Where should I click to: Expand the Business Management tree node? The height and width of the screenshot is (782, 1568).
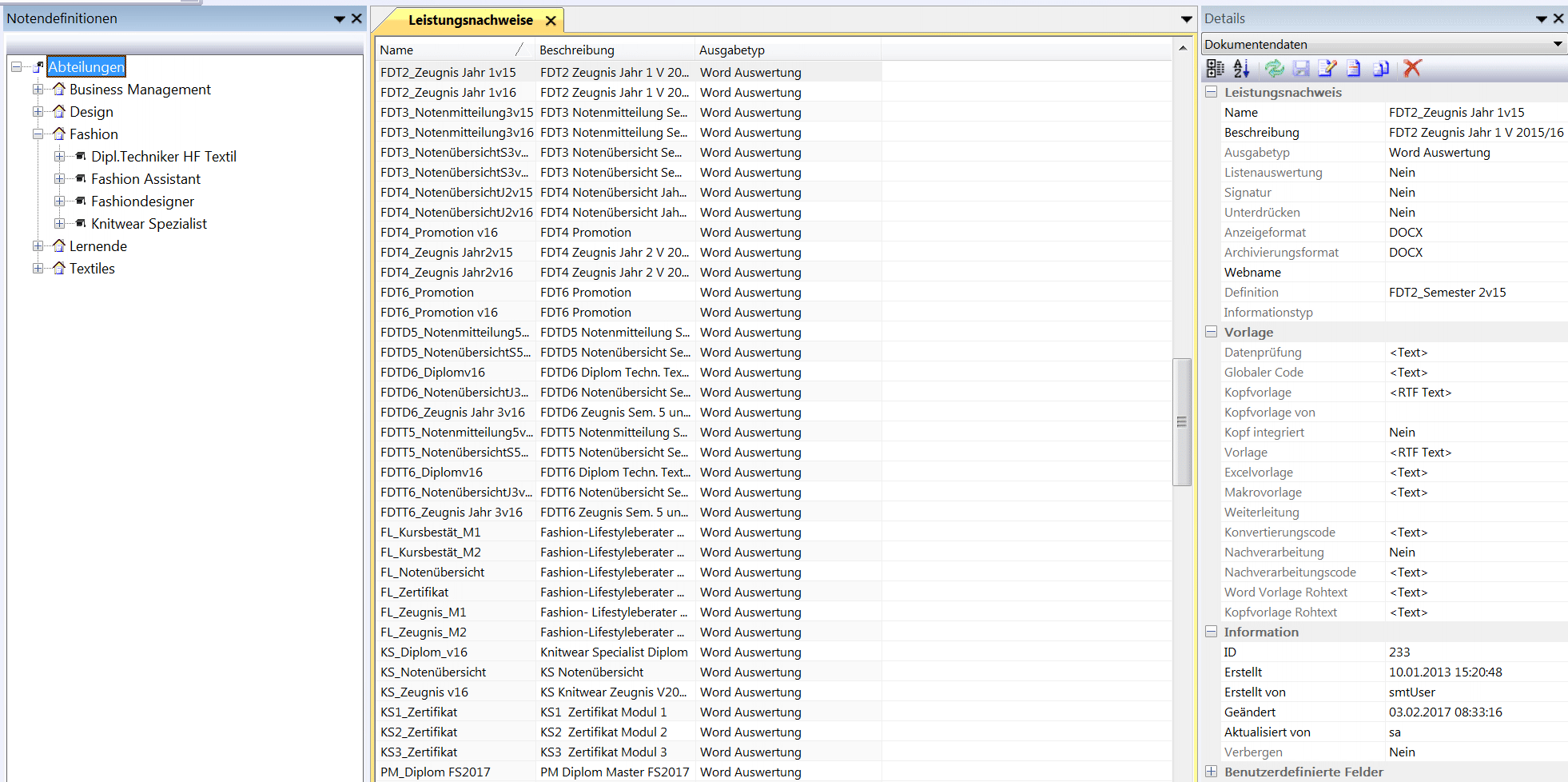click(38, 90)
